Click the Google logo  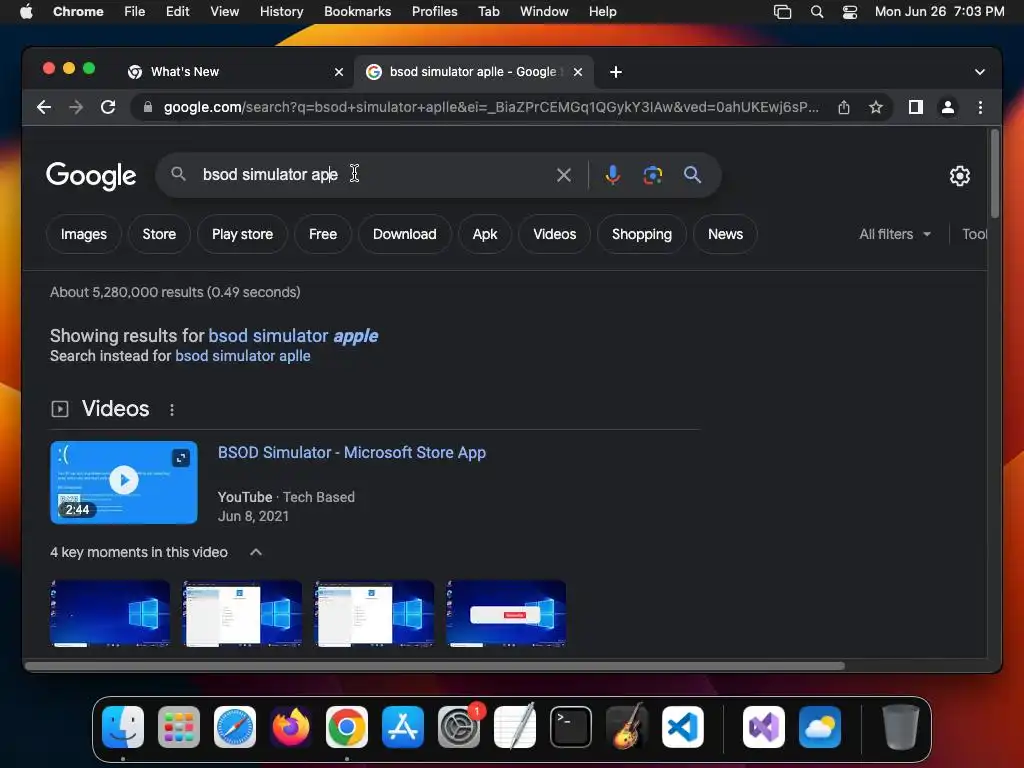pos(91,175)
